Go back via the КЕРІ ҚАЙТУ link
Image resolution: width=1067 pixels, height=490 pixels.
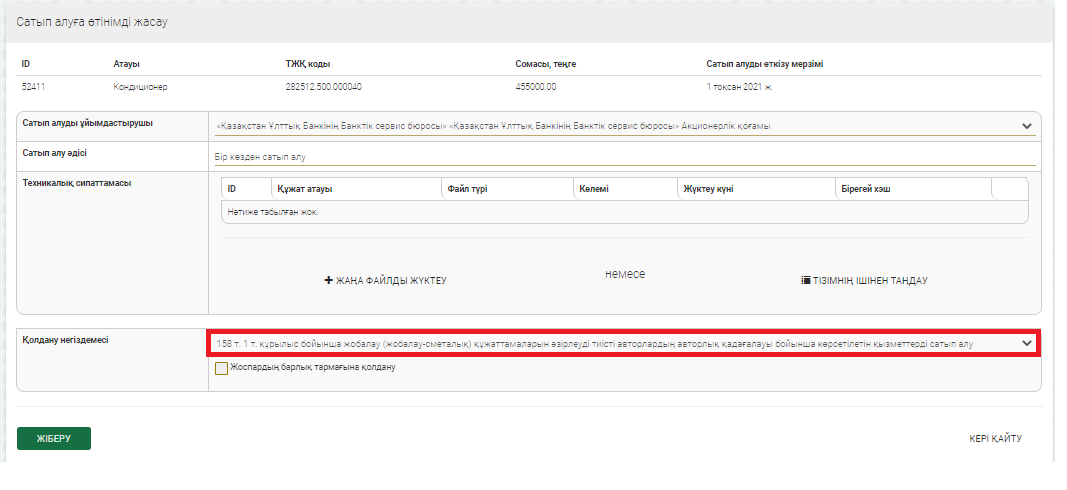pyautogui.click(x=995, y=438)
